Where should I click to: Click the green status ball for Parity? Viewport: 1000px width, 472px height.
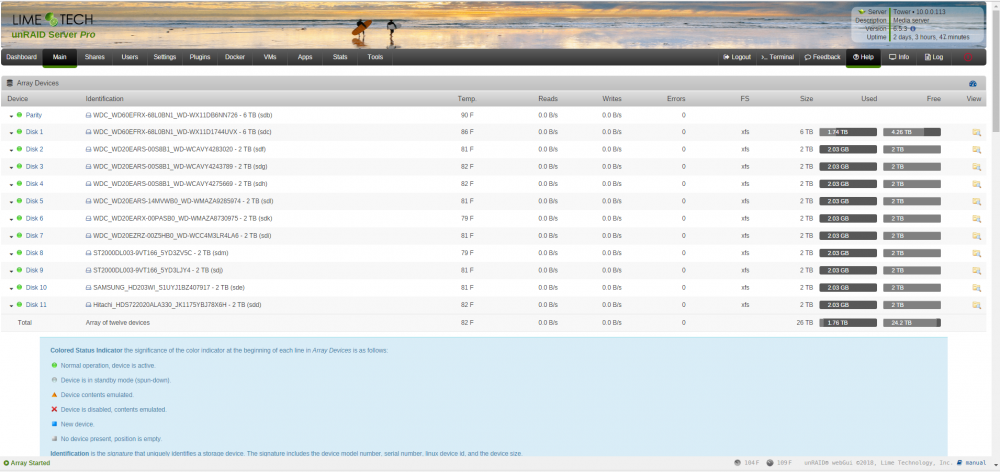19,115
